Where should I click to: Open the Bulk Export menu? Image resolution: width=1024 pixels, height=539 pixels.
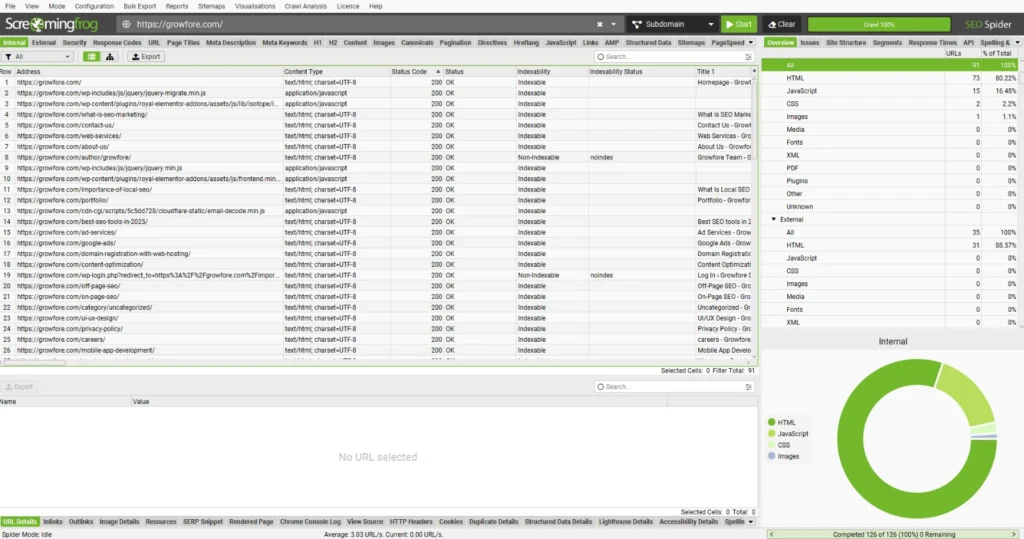point(140,6)
